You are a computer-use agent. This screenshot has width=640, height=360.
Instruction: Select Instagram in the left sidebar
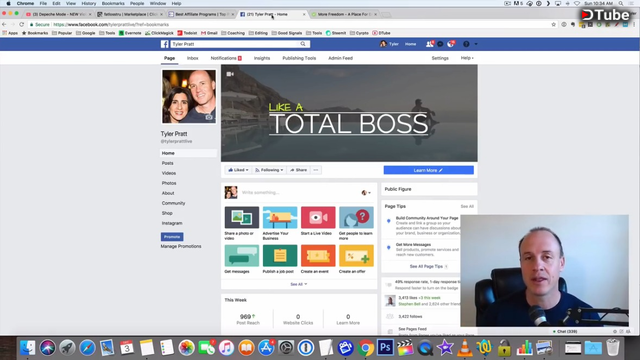pos(172,223)
